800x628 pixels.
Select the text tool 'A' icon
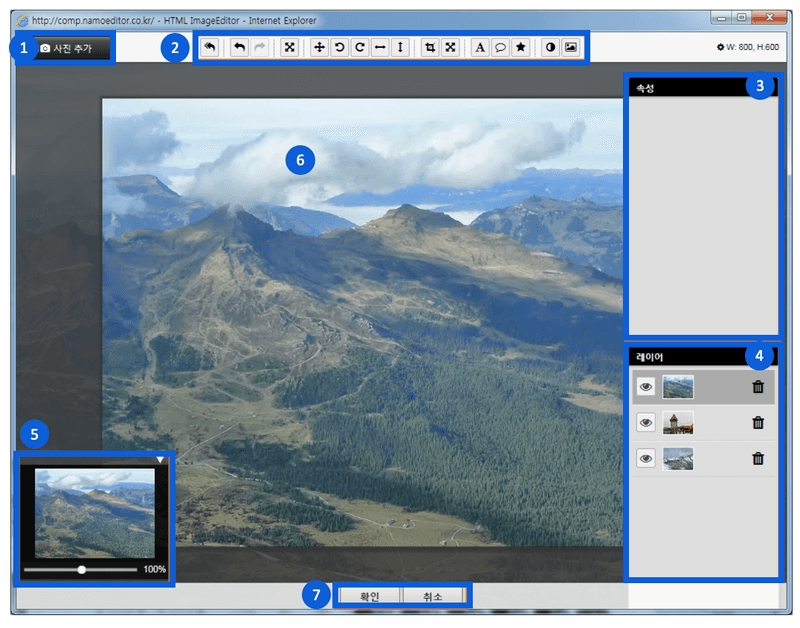(479, 48)
